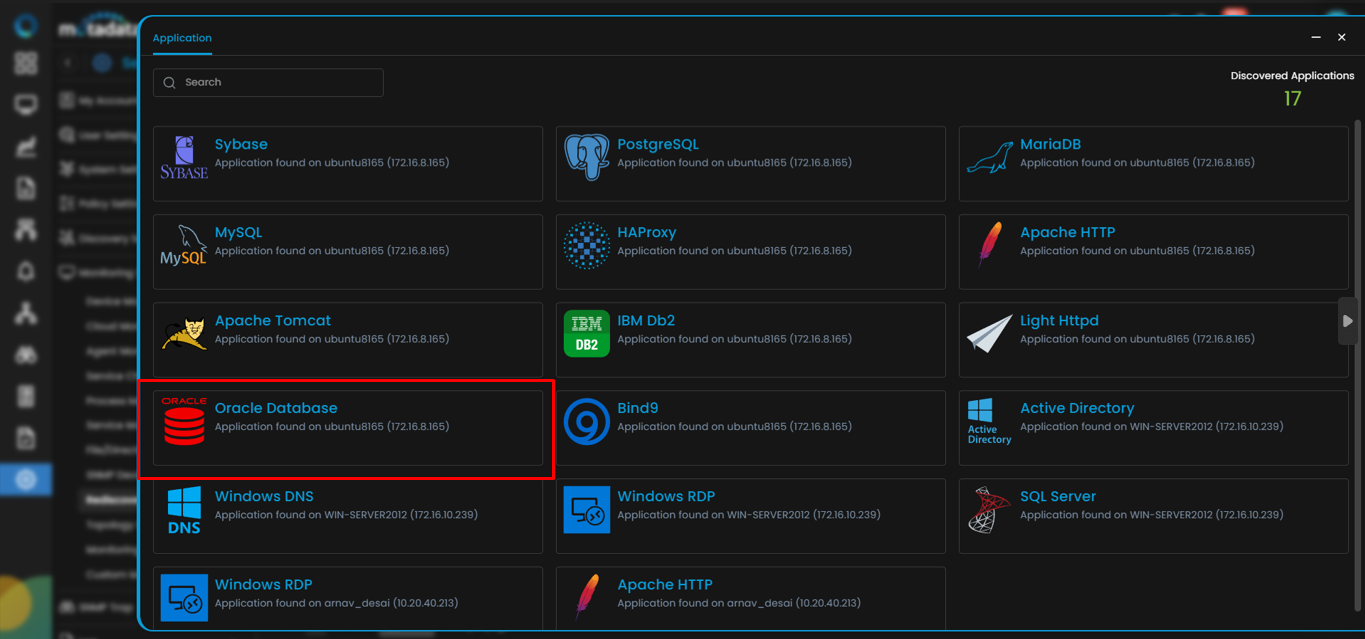Click the highlighted settings gear sidebar icon
The image size is (1365, 639).
26,480
